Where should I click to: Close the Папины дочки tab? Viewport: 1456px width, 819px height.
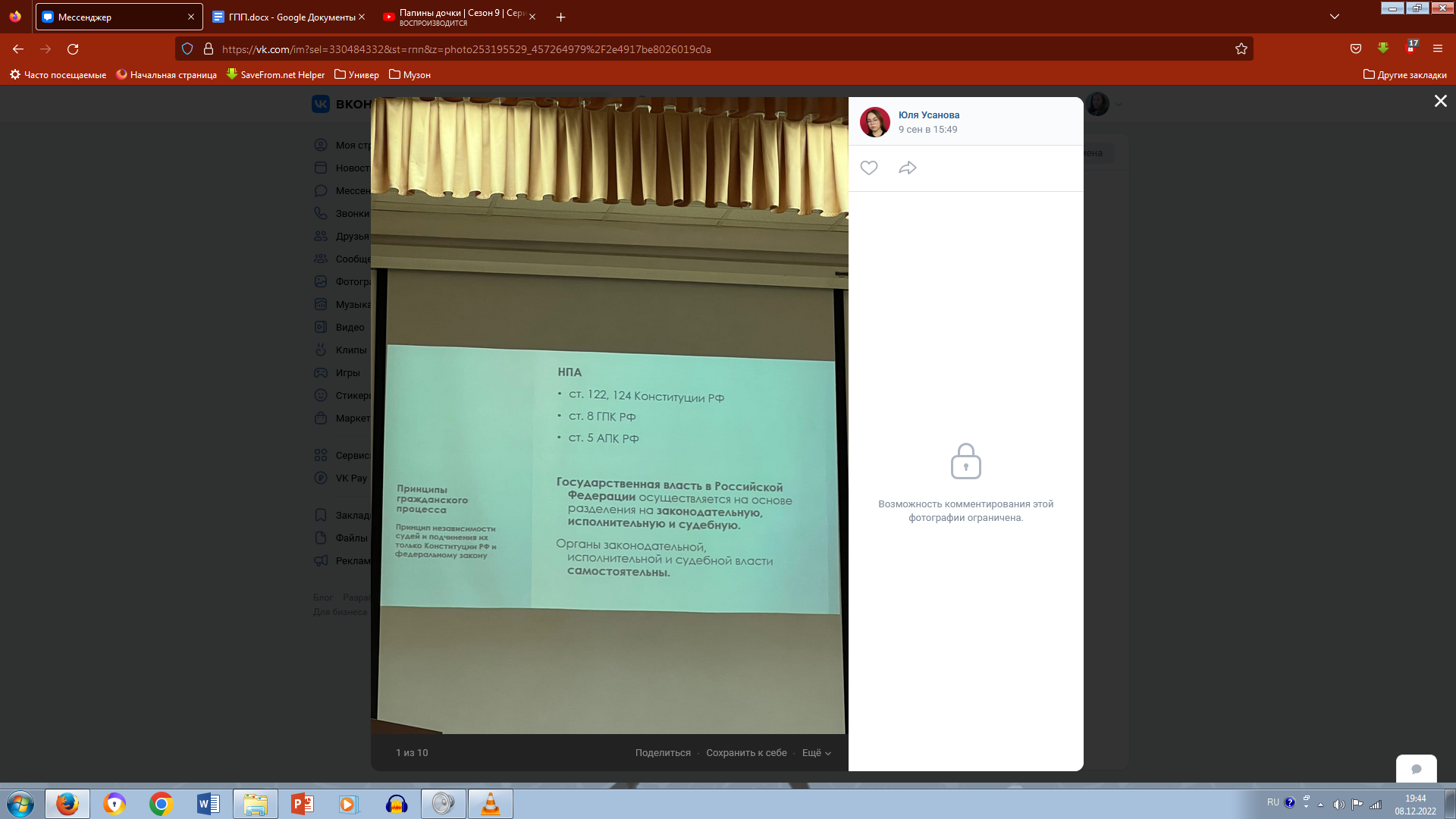(x=532, y=17)
